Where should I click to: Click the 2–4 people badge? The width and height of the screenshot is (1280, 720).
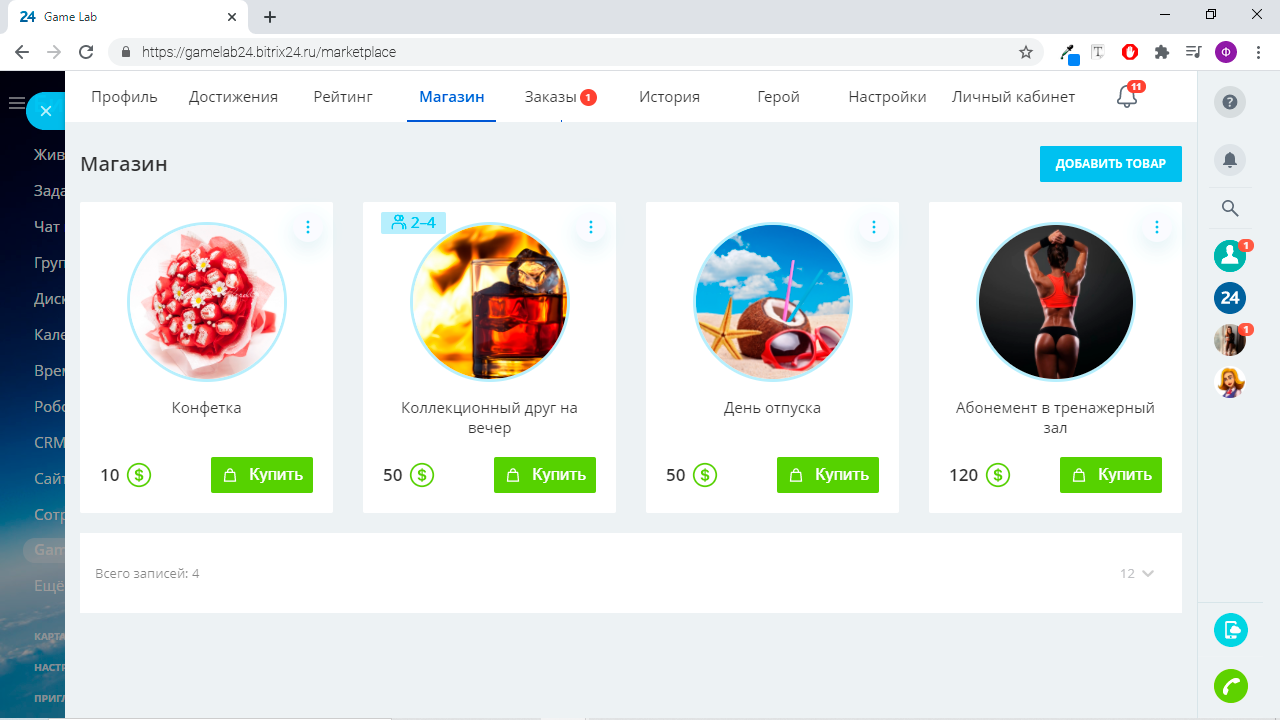[x=413, y=222]
